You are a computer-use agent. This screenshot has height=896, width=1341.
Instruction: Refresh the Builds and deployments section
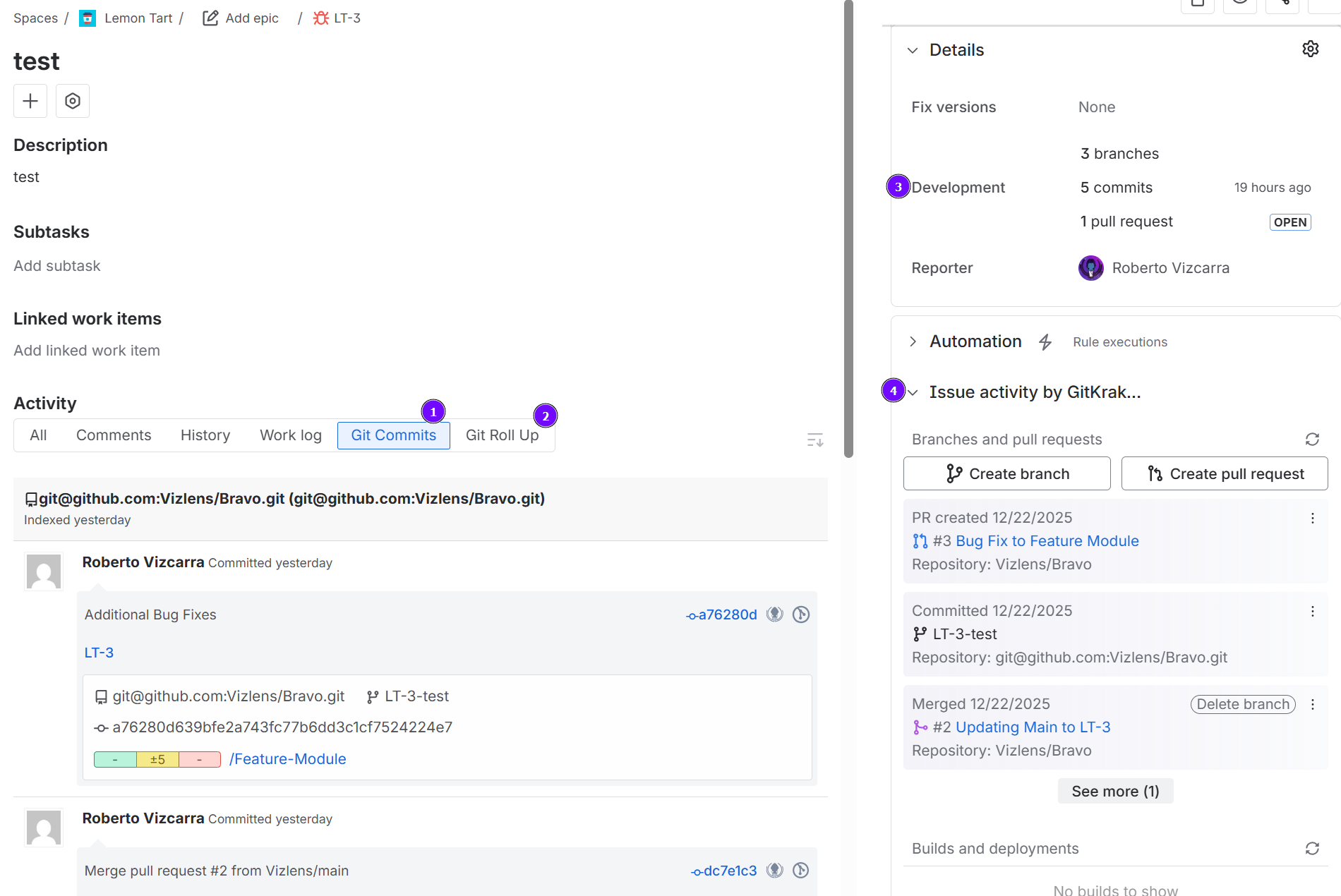coord(1312,848)
